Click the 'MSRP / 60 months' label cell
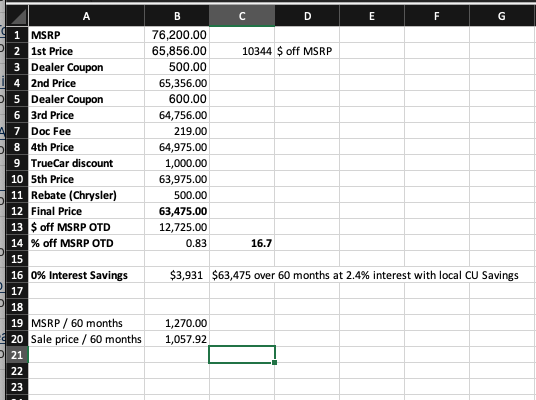 coord(86,323)
